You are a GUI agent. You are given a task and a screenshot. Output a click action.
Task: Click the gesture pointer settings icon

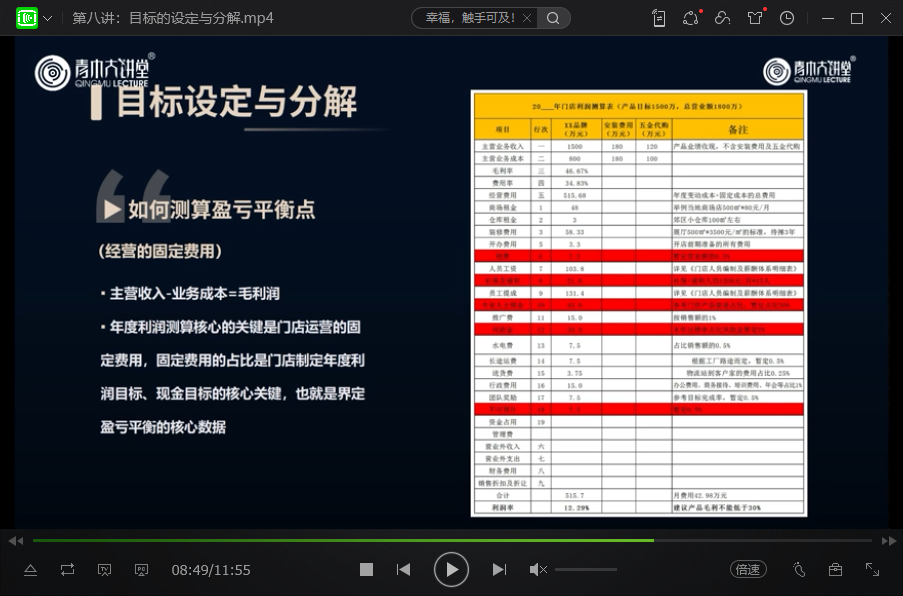(x=799, y=570)
